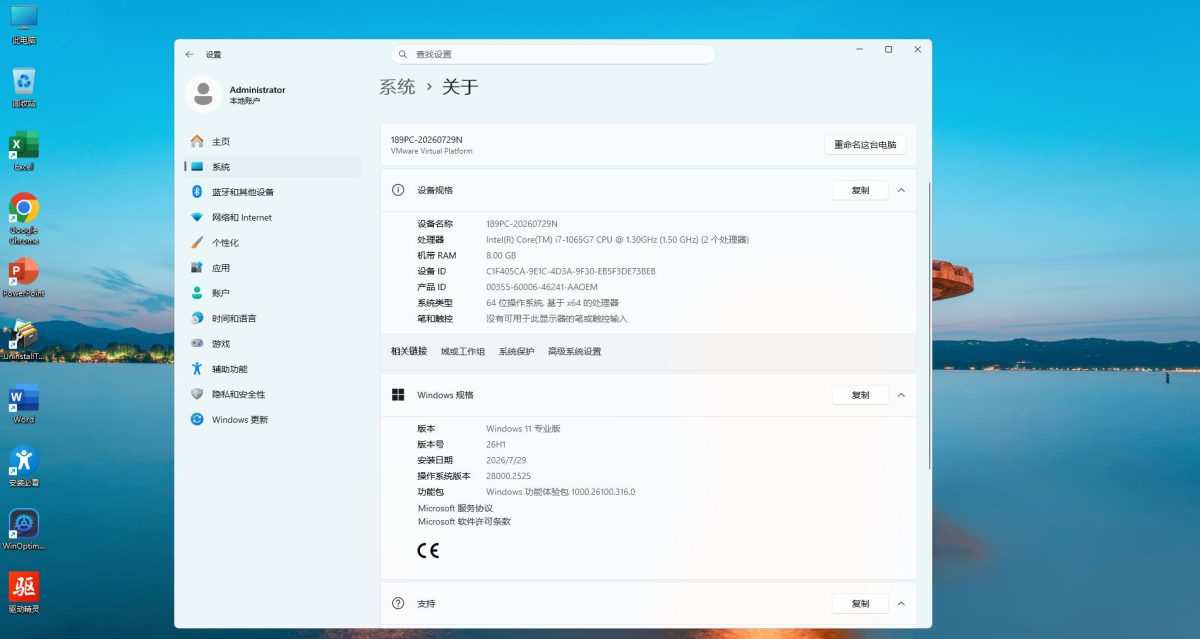Select the 8.00 GB RAM value

point(501,256)
